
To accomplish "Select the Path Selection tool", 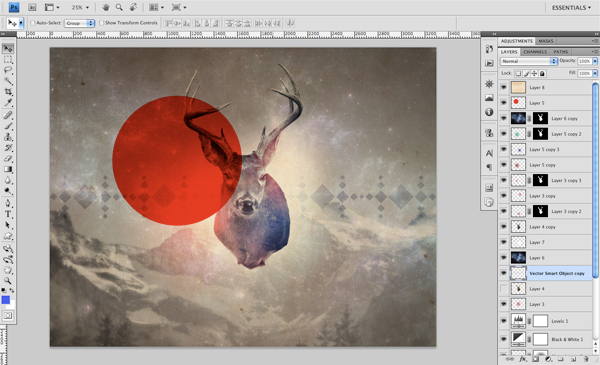I will [8, 225].
